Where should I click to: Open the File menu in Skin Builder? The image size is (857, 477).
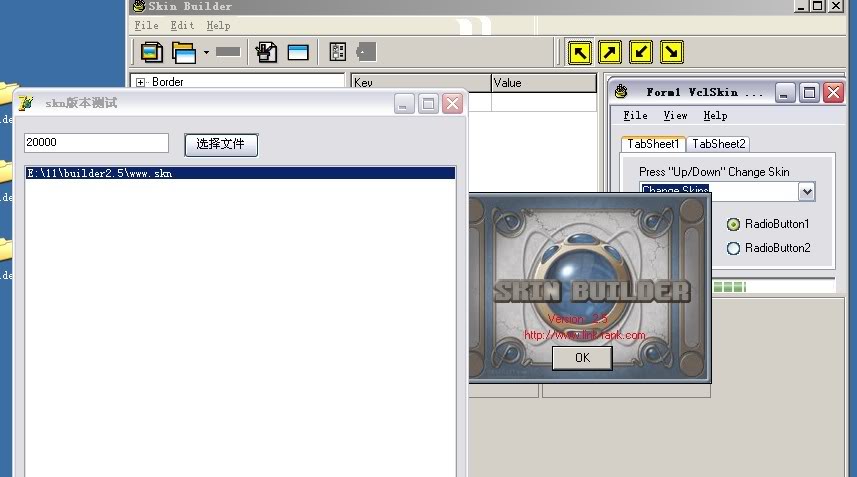coord(146,26)
